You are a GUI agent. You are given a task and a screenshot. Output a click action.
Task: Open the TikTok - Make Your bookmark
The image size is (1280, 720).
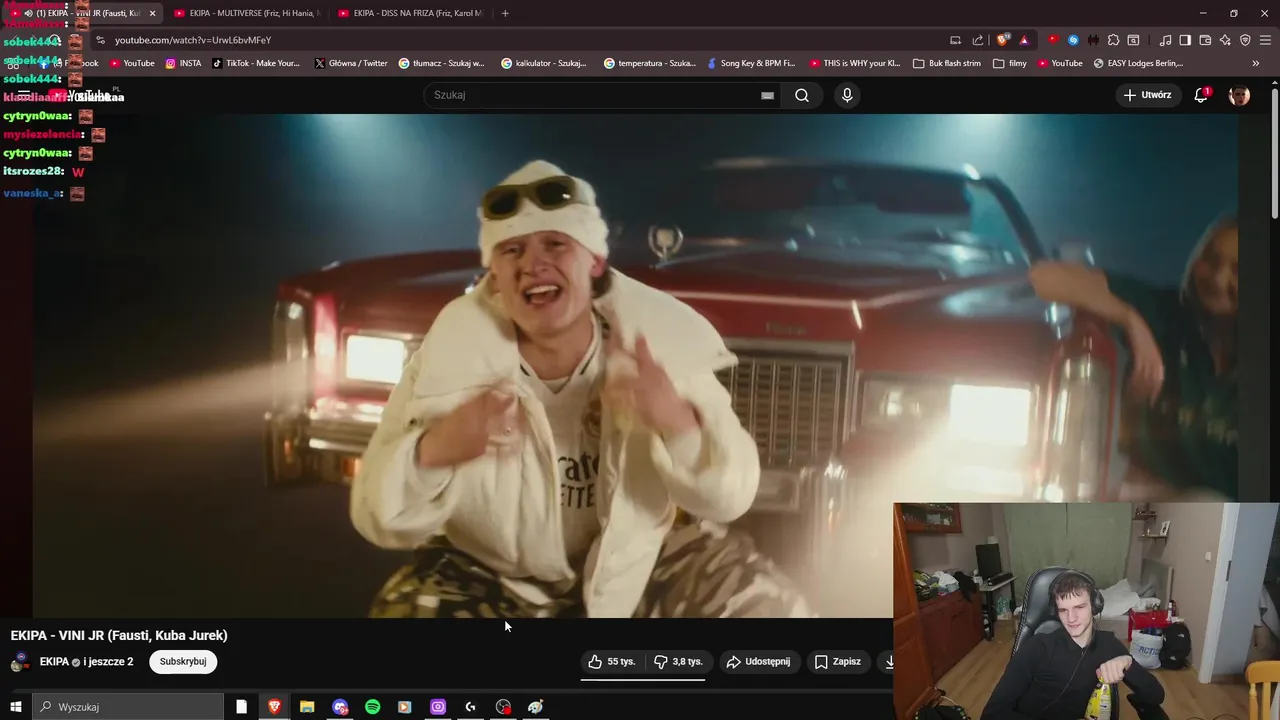pyautogui.click(x=256, y=63)
